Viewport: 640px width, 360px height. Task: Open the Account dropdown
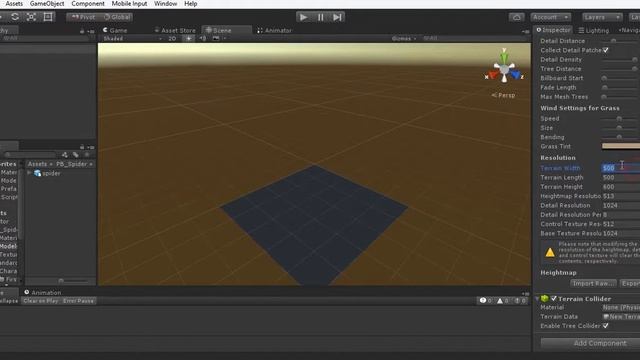[550, 17]
